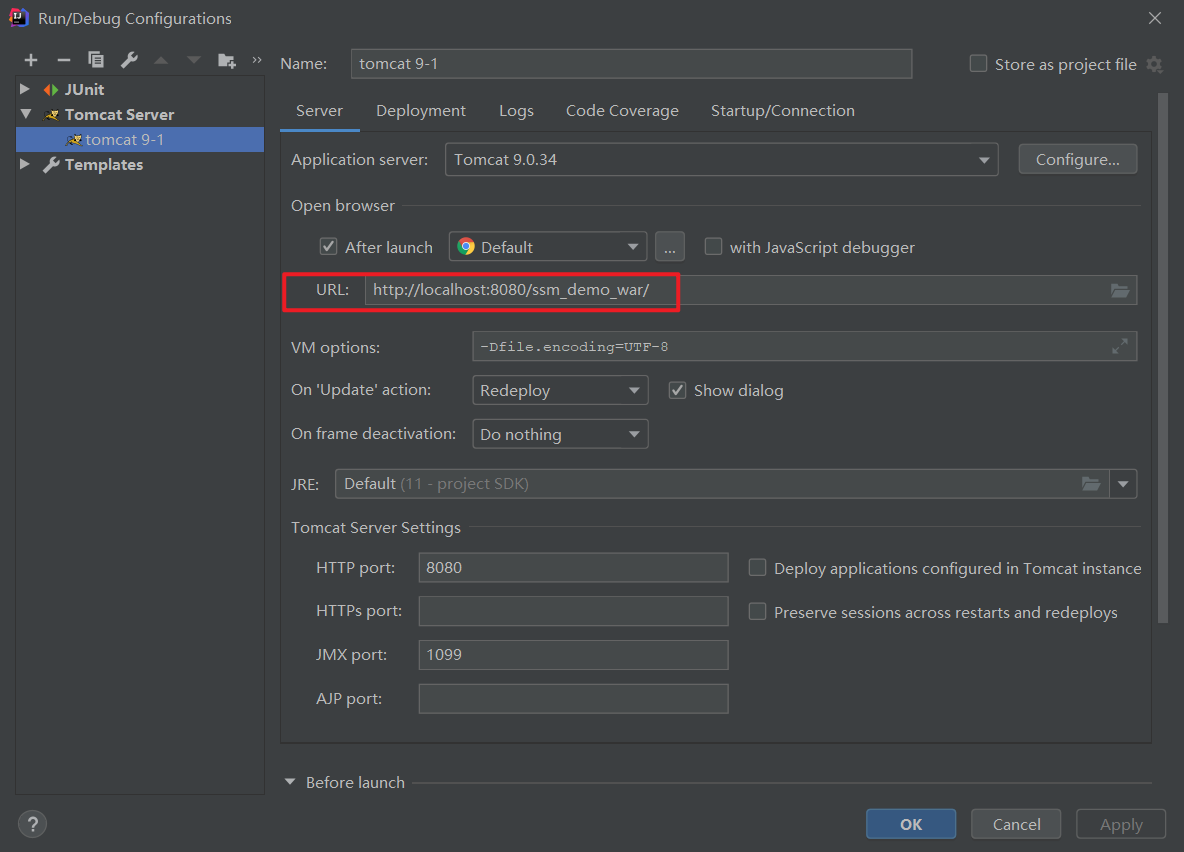
Task: Switch to the Startup/Connection tab
Action: (x=782, y=111)
